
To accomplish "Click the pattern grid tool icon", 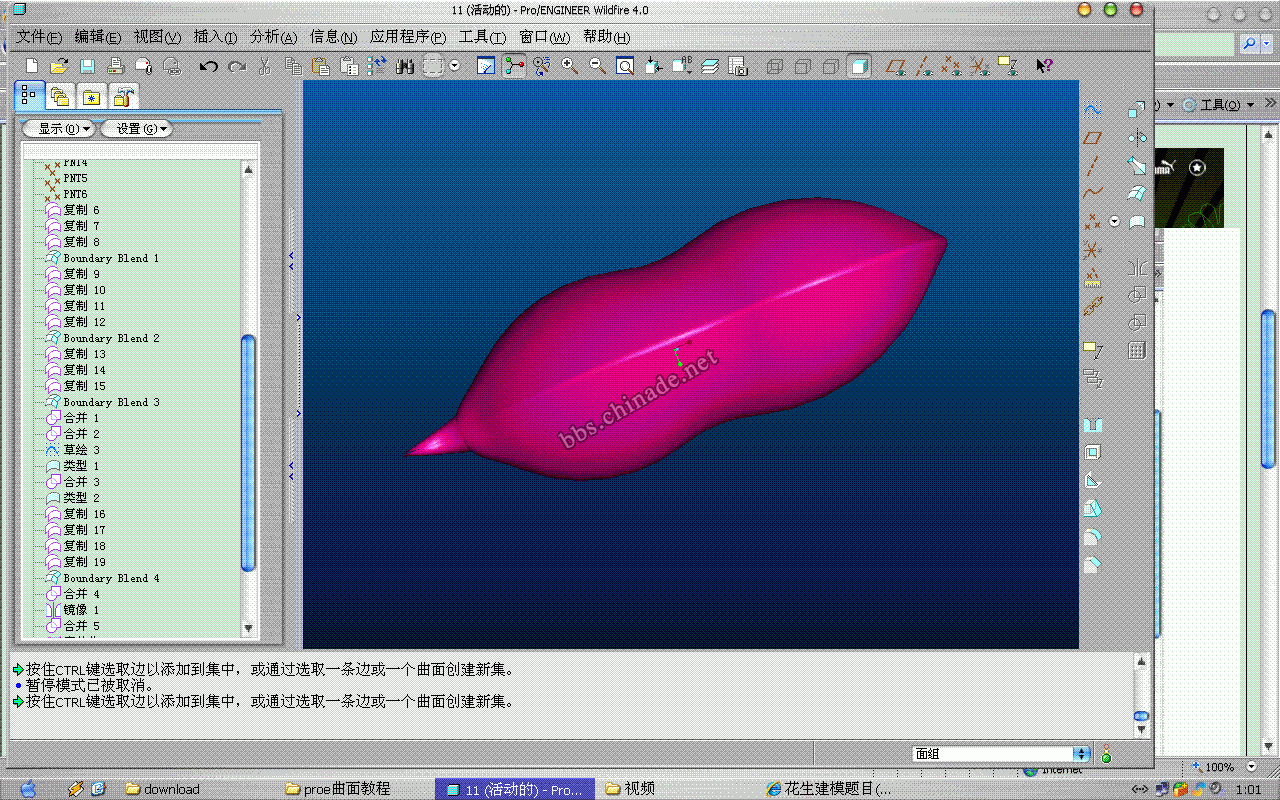I will click(1137, 351).
